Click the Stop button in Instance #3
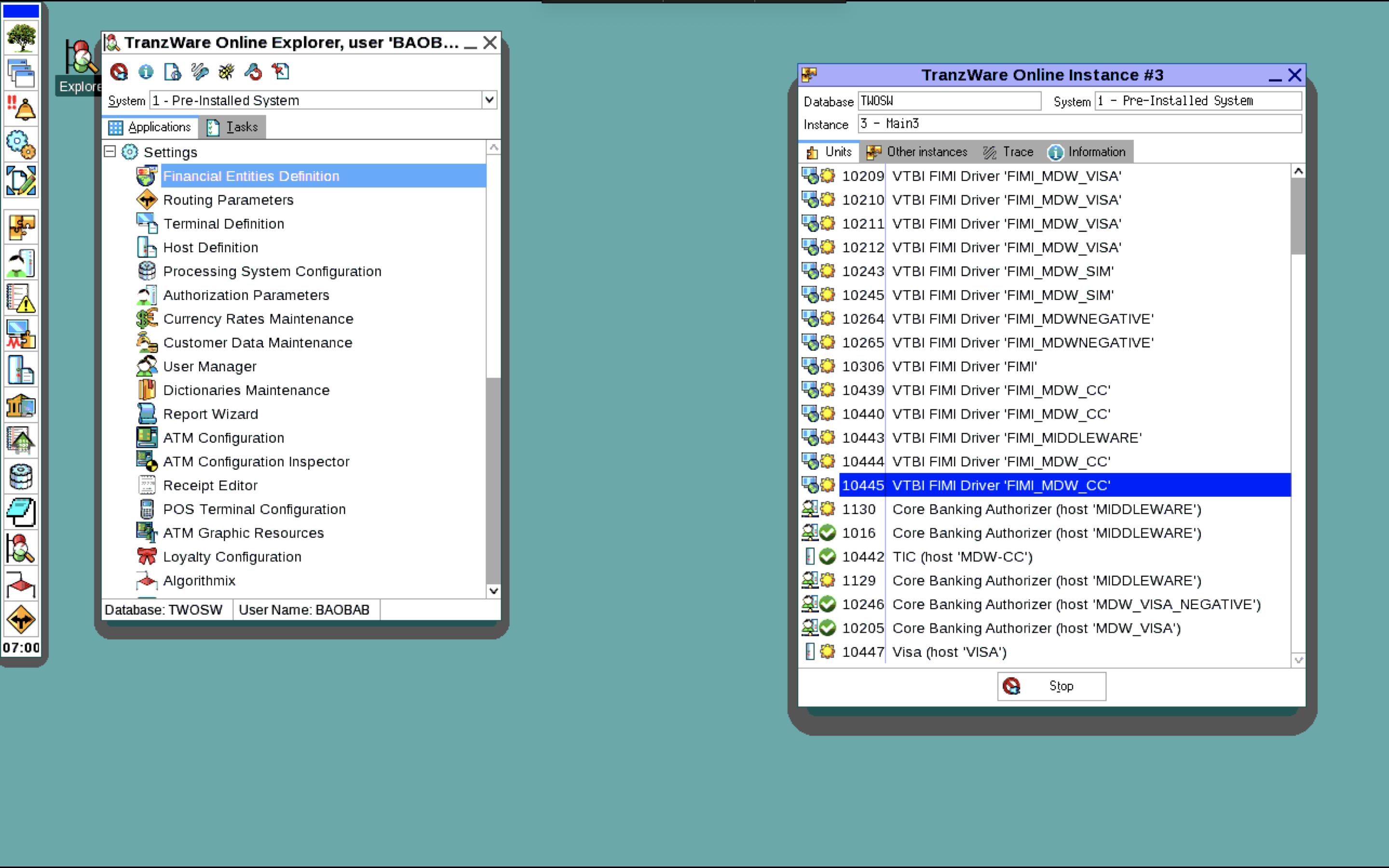Screen dimensions: 1389x868 click(1051, 686)
